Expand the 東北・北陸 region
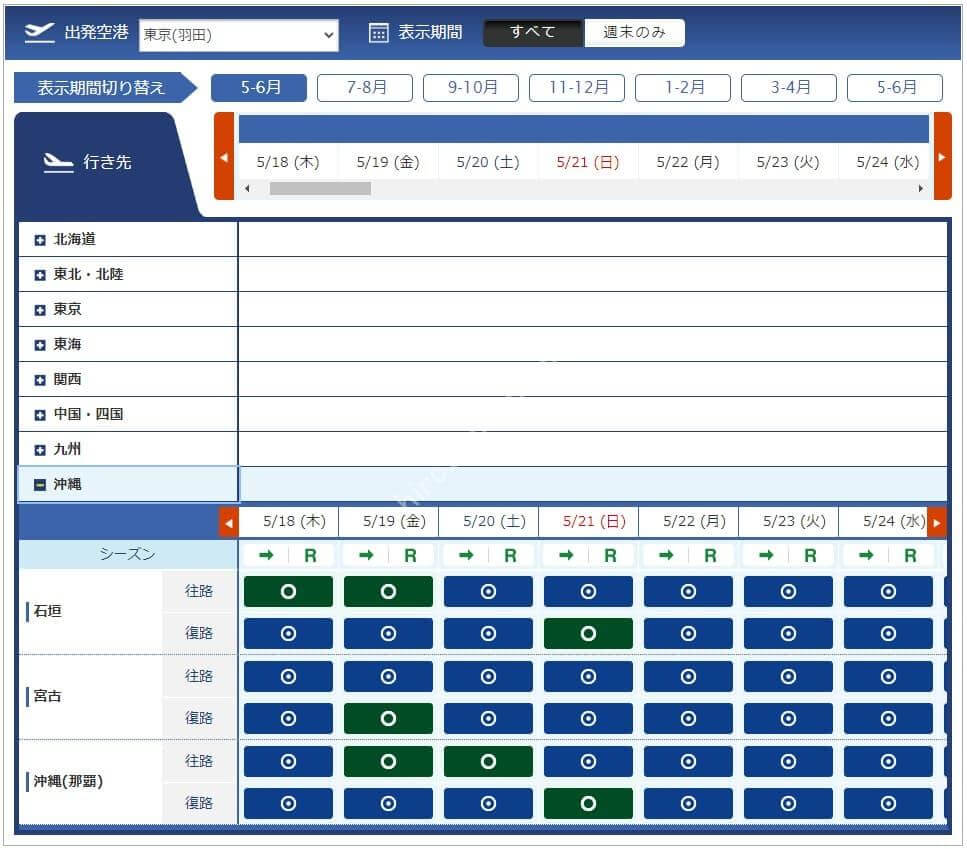967x849 pixels. [40, 275]
